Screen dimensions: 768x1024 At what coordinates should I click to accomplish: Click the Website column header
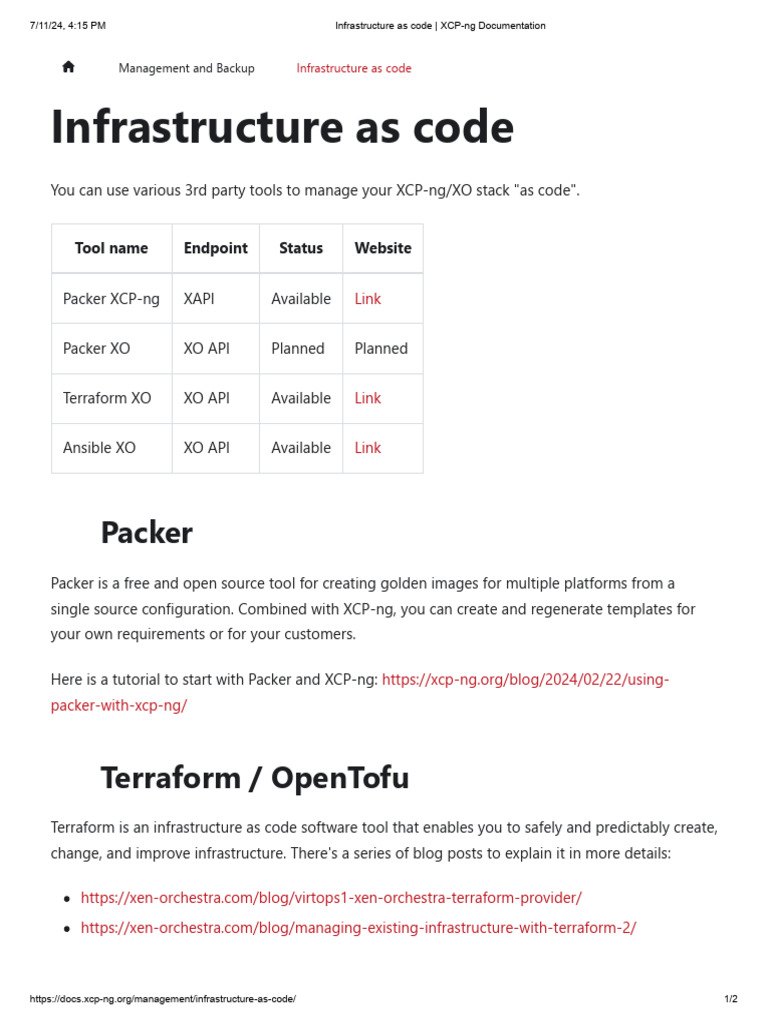(382, 248)
